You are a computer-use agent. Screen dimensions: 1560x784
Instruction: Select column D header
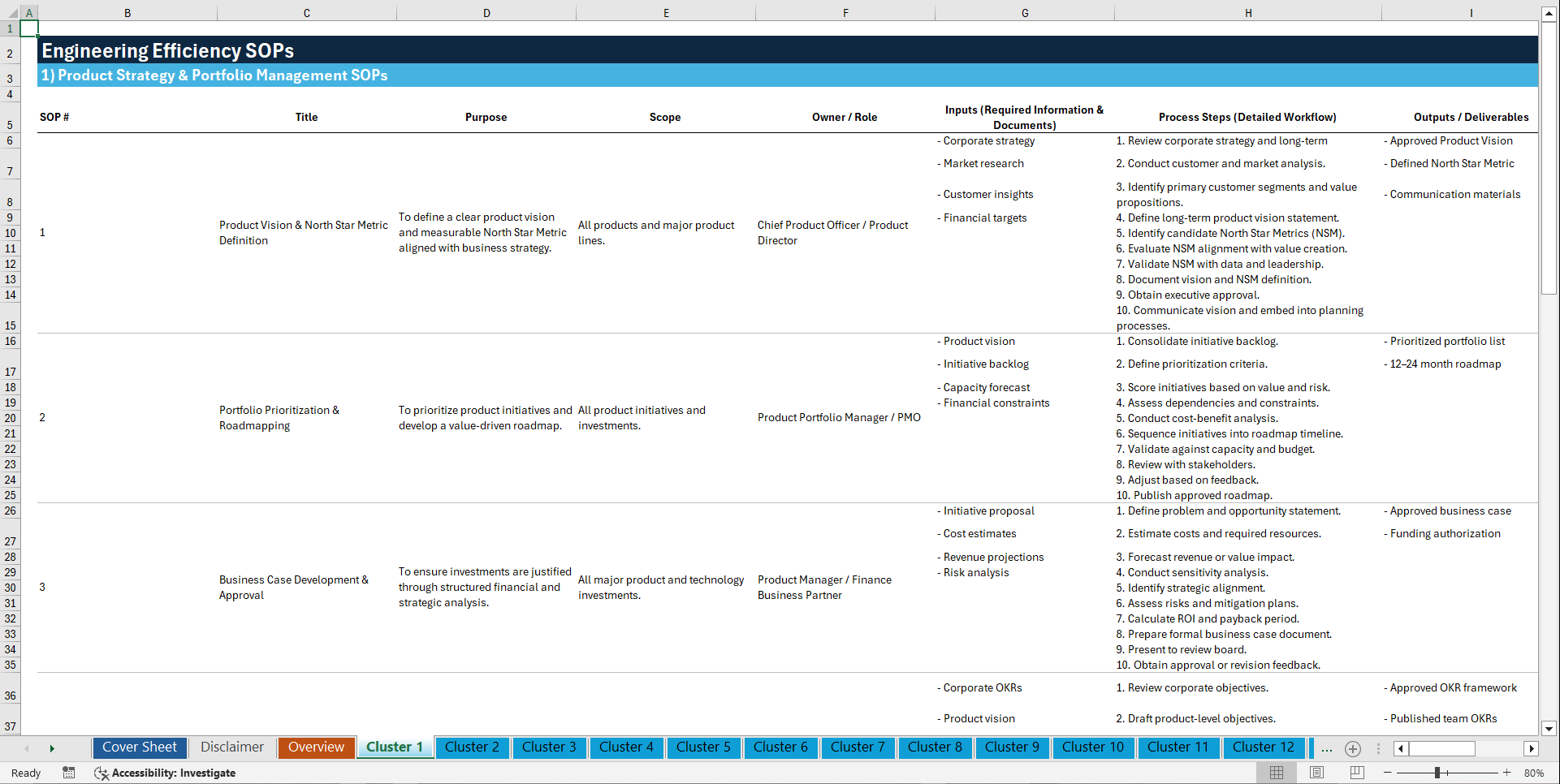[x=486, y=12]
